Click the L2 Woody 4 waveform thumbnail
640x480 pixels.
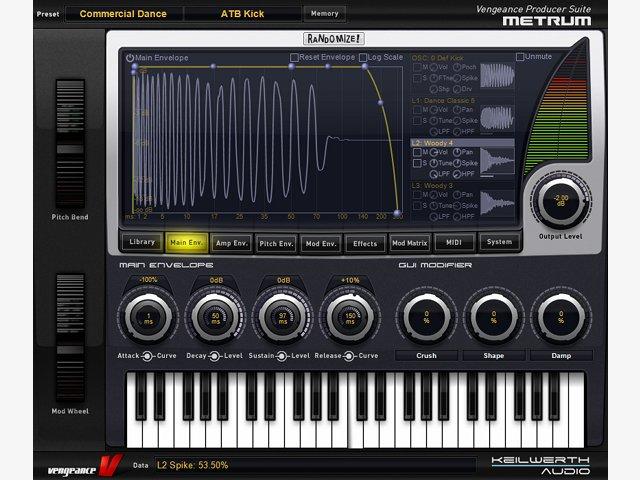tap(497, 163)
